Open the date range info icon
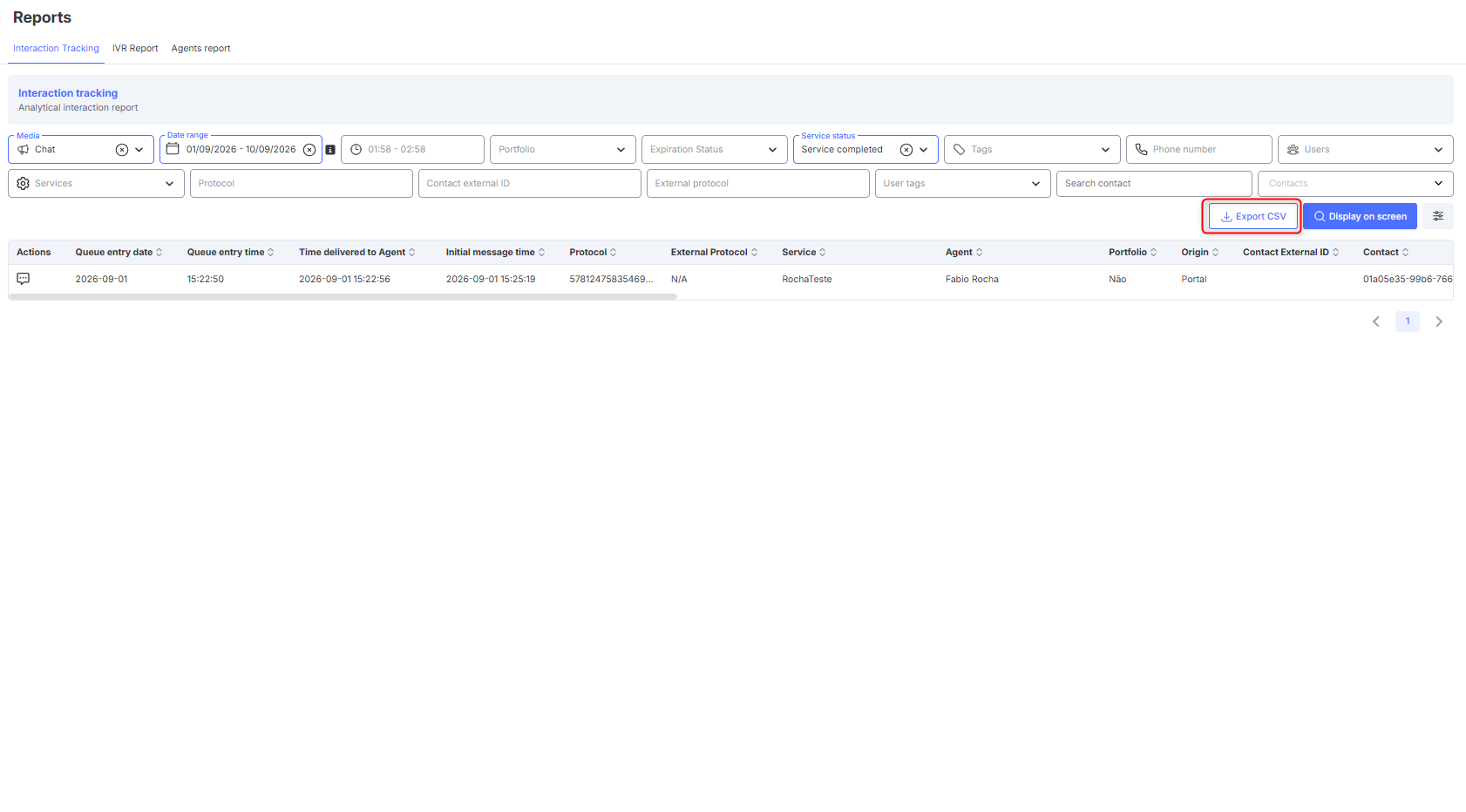 [330, 150]
